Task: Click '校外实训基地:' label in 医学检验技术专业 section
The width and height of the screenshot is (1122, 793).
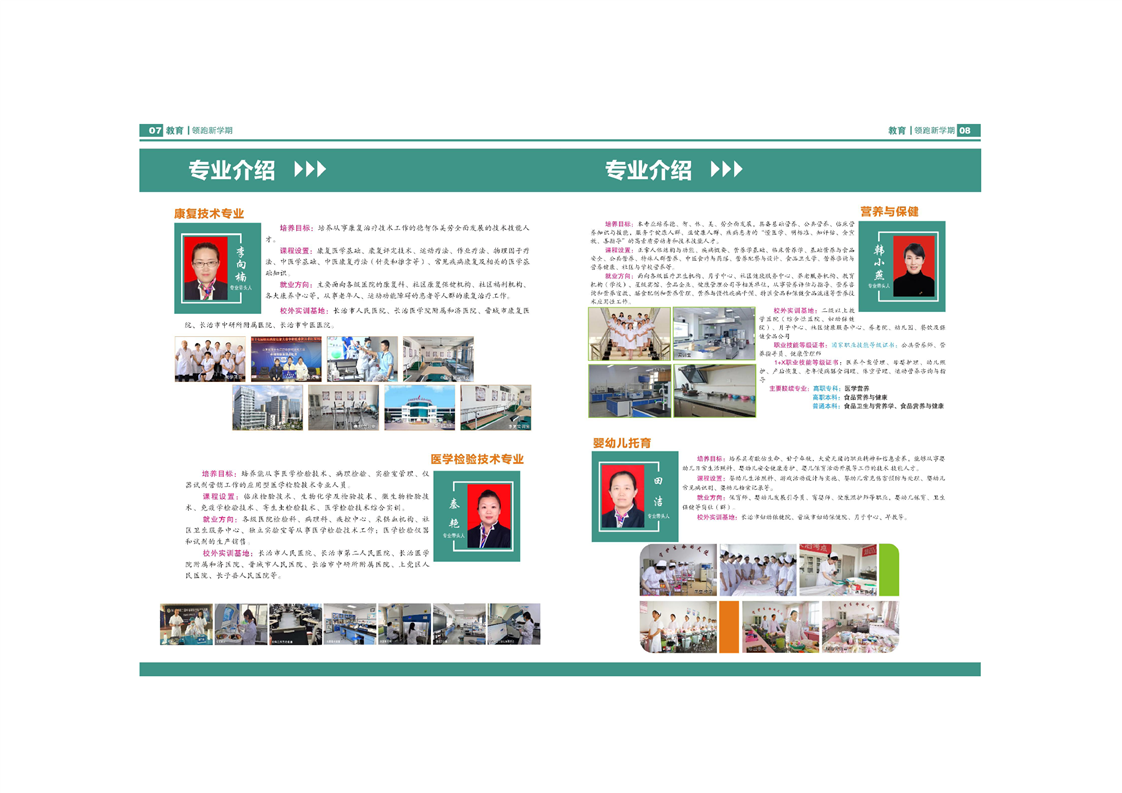Action: tap(228, 553)
